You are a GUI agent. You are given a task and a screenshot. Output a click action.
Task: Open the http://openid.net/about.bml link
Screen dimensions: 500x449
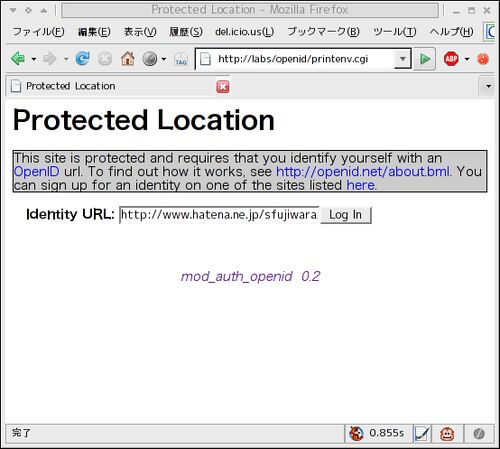[x=363, y=172]
